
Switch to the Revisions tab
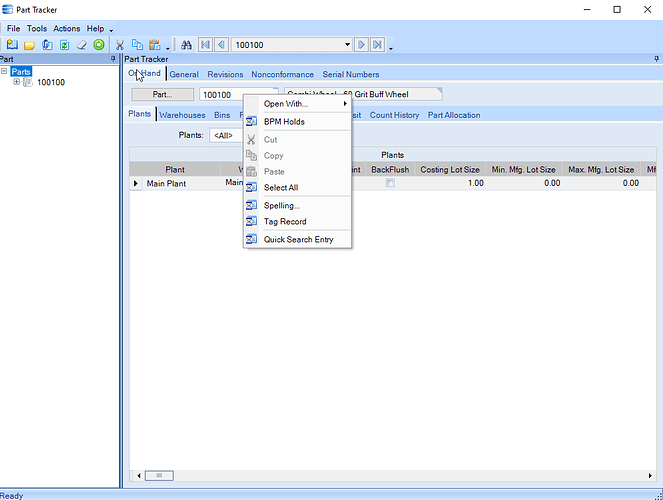coord(225,74)
